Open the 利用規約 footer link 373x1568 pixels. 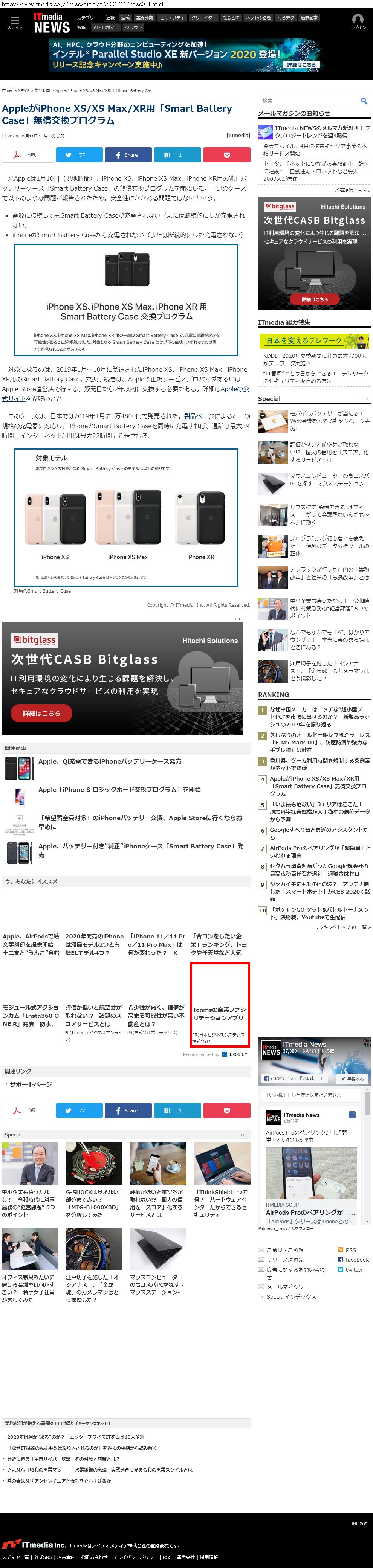tap(359, 1524)
